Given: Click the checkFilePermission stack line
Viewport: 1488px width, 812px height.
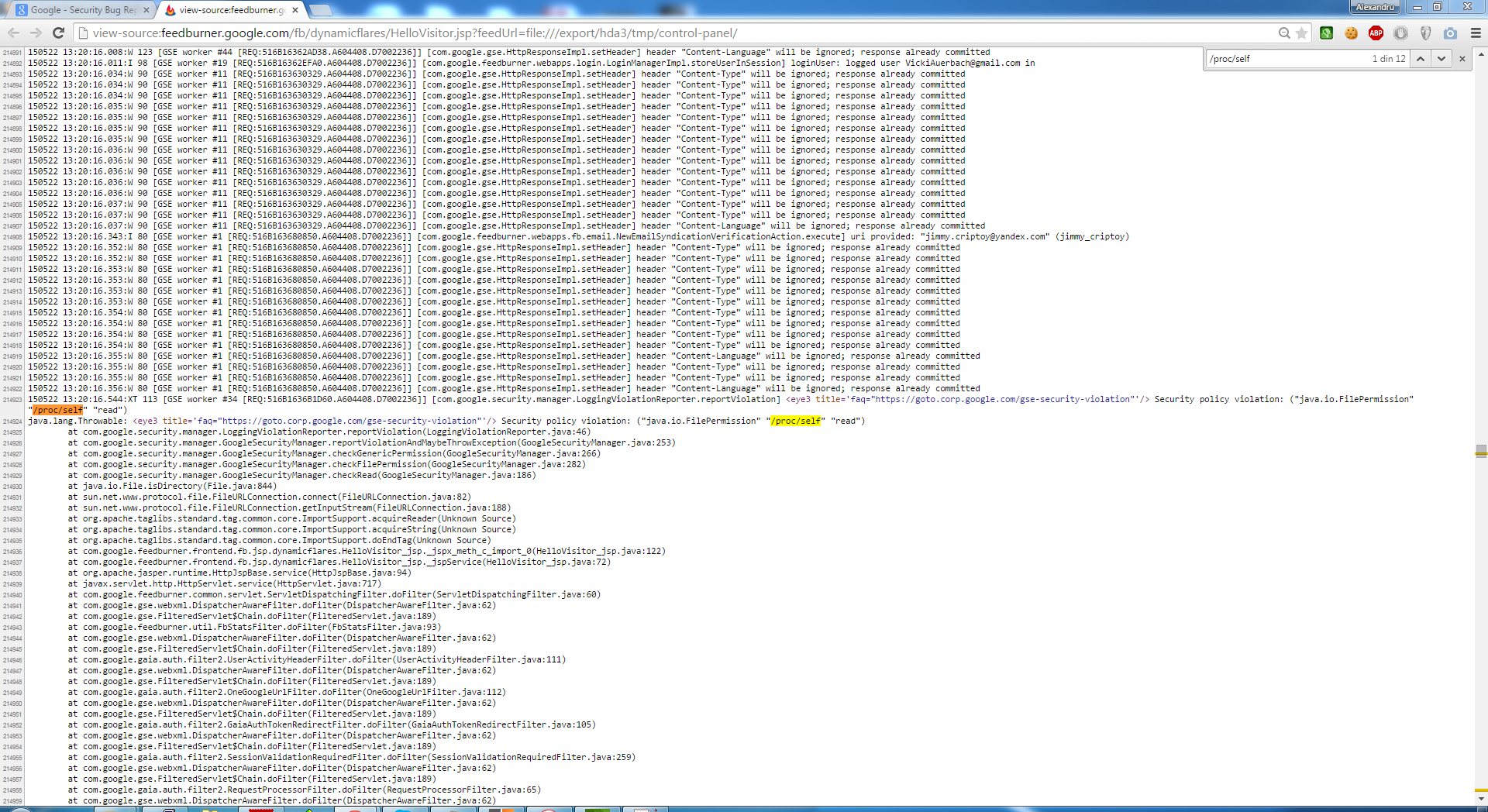Looking at the screenshot, I should 327,464.
